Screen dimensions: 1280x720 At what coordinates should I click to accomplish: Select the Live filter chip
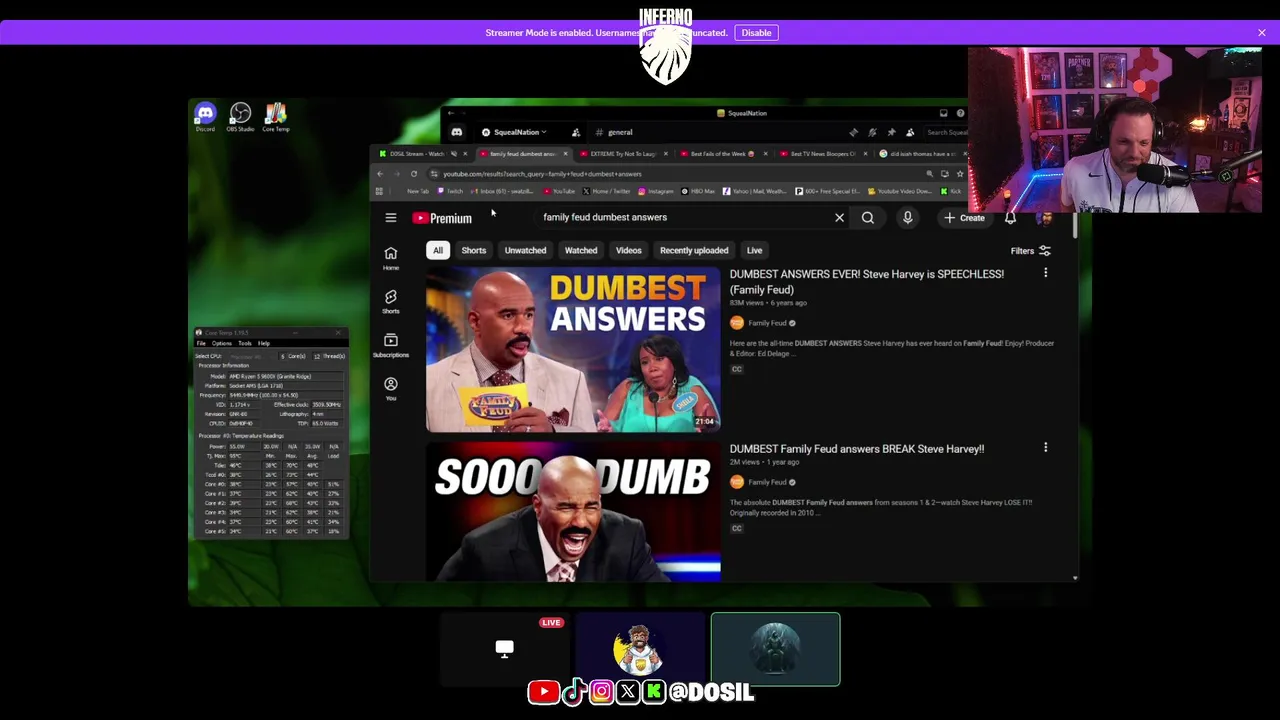pos(754,250)
